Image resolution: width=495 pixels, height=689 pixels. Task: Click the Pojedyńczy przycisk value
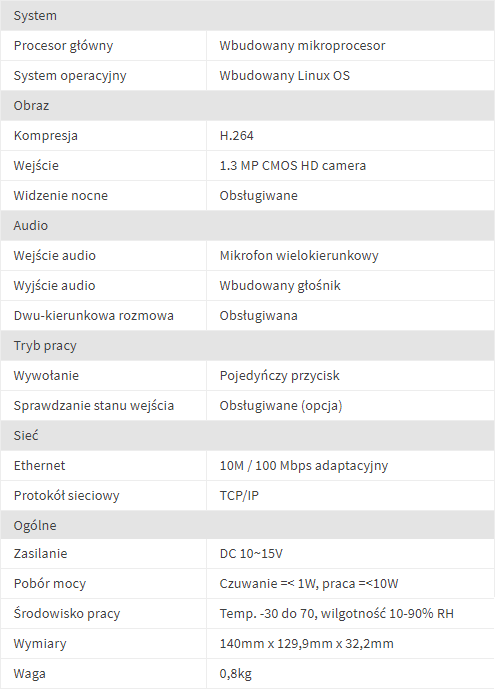pyautogui.click(x=279, y=376)
